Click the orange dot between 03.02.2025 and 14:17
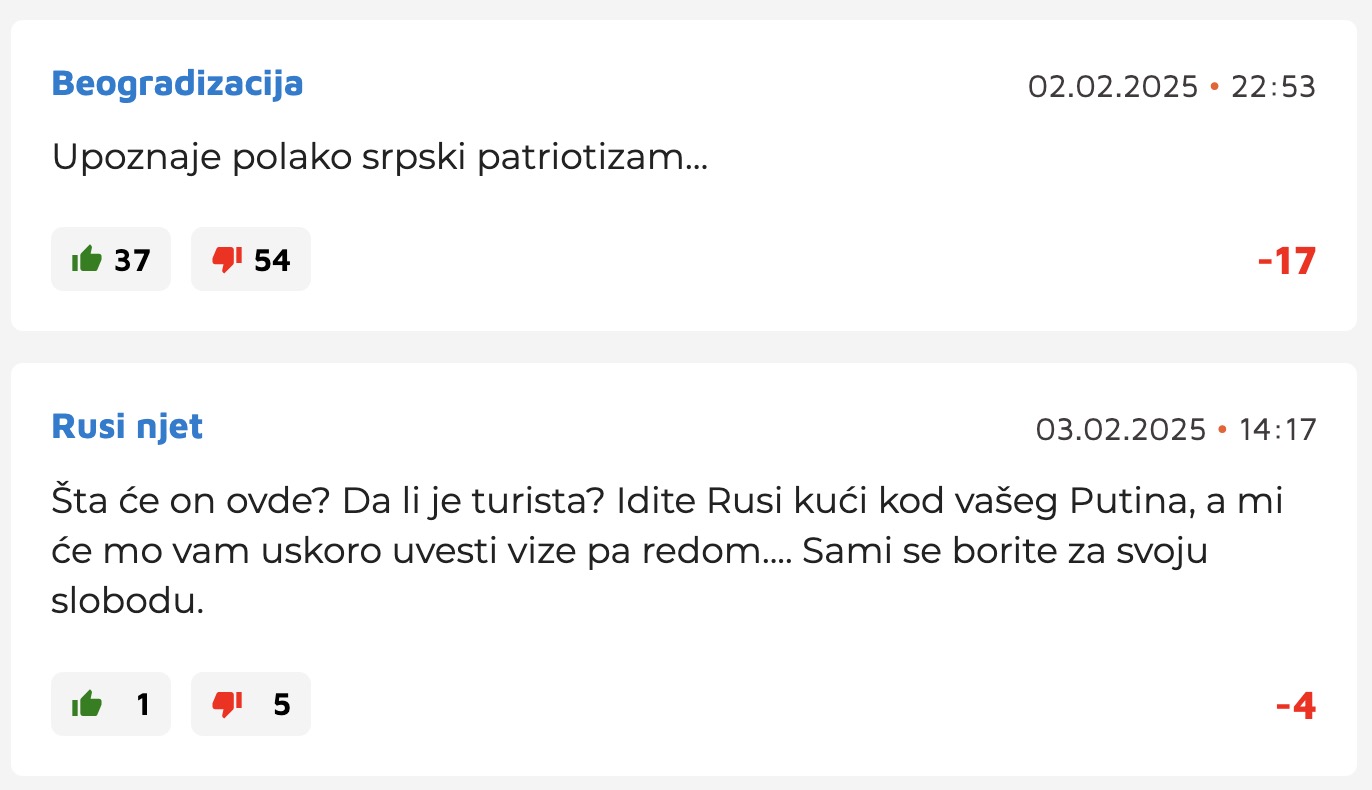The height and width of the screenshot is (790, 1372). point(1222,431)
